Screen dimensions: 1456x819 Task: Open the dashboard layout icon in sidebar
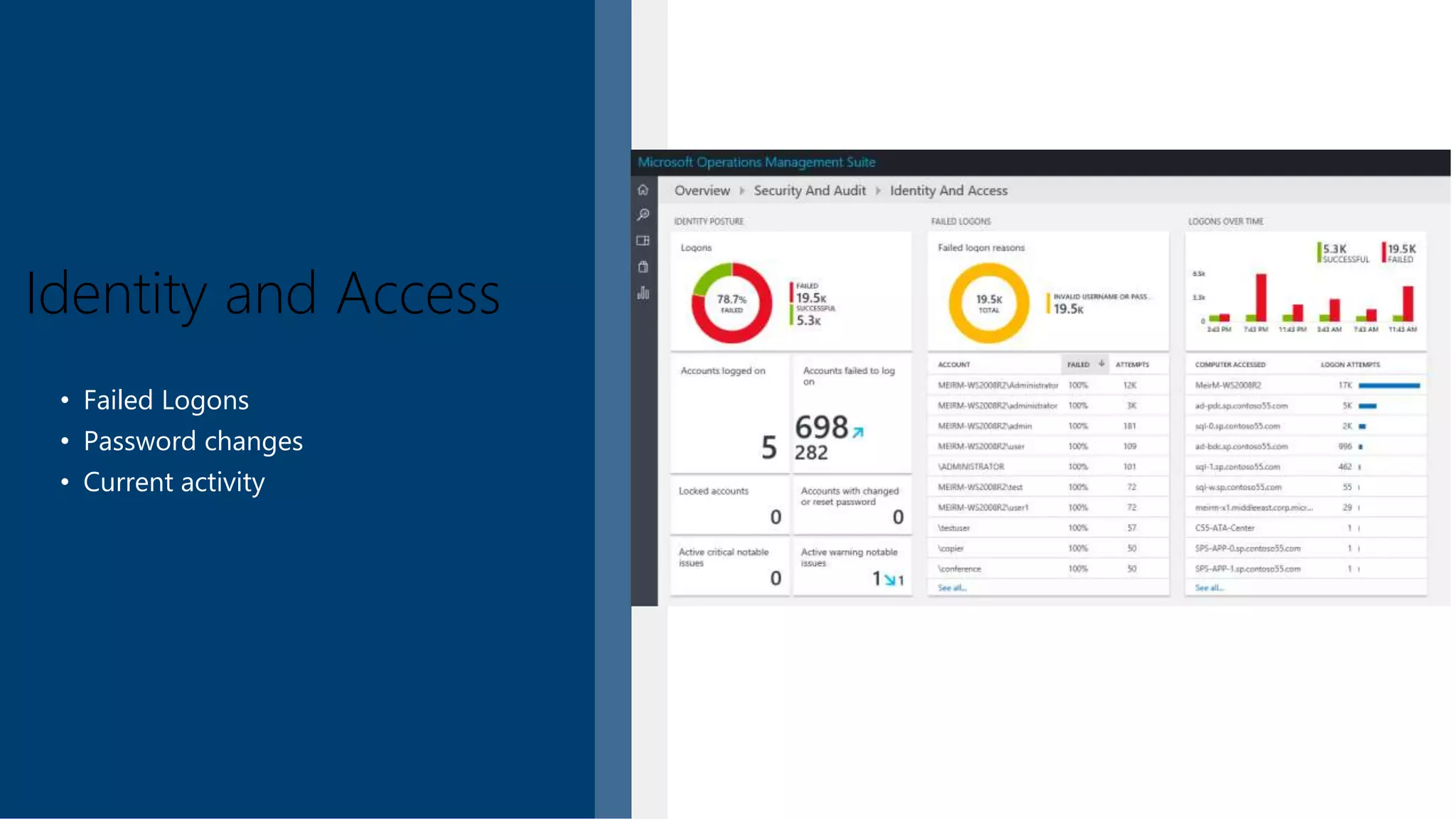[643, 240]
